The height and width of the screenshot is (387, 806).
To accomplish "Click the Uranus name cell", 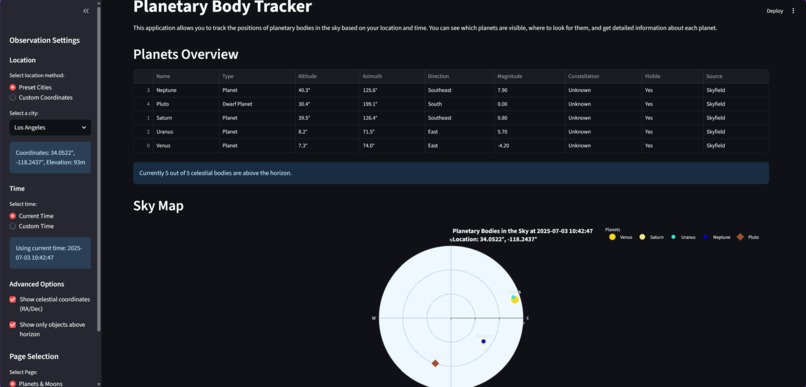I will 187,132.
